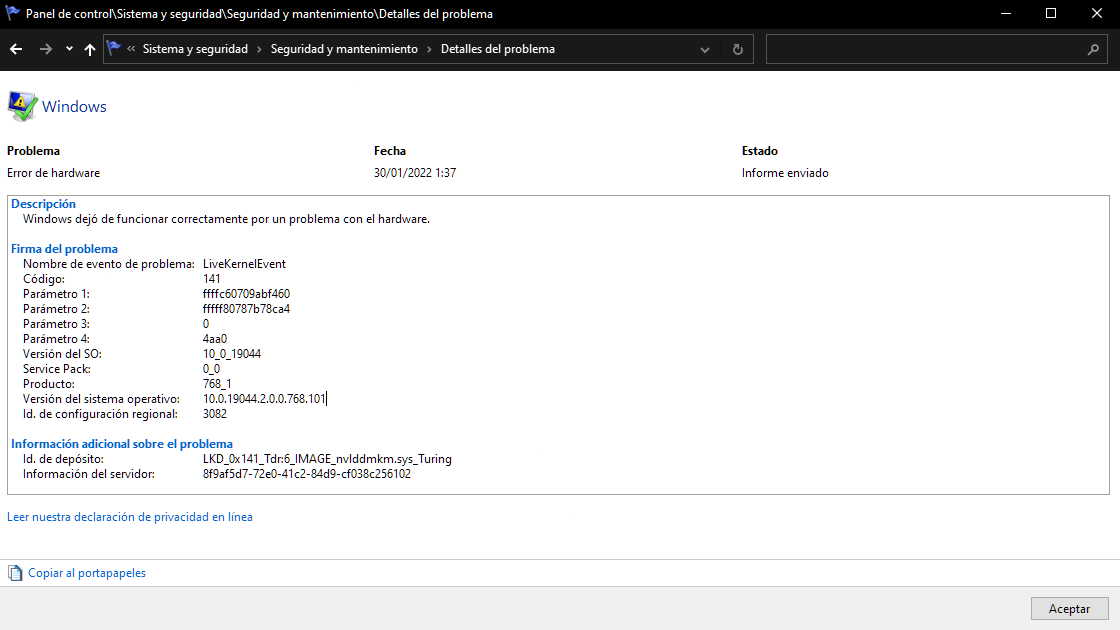This screenshot has height=630, width=1120.
Task: Select Producto value 768_1
Action: click(x=217, y=384)
